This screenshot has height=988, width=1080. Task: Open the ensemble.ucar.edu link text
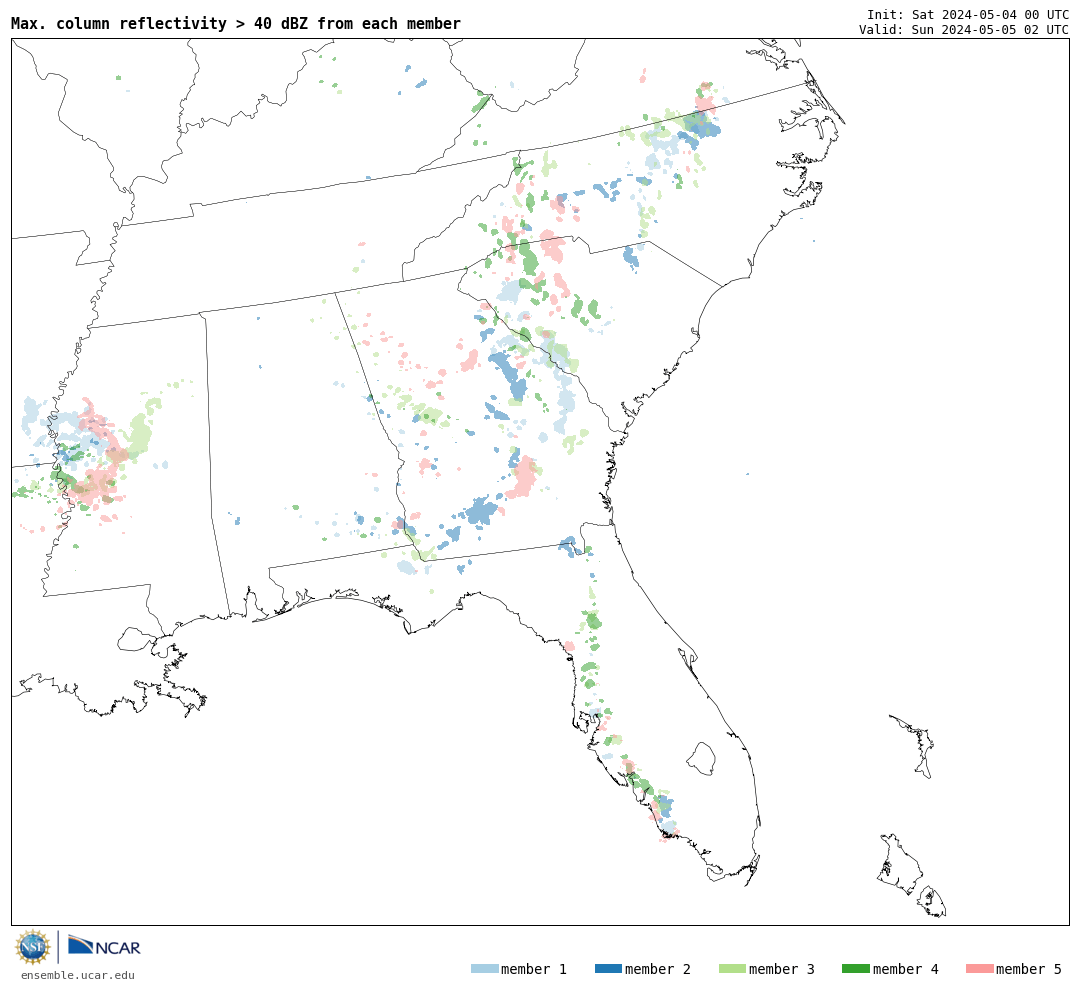tap(78, 975)
